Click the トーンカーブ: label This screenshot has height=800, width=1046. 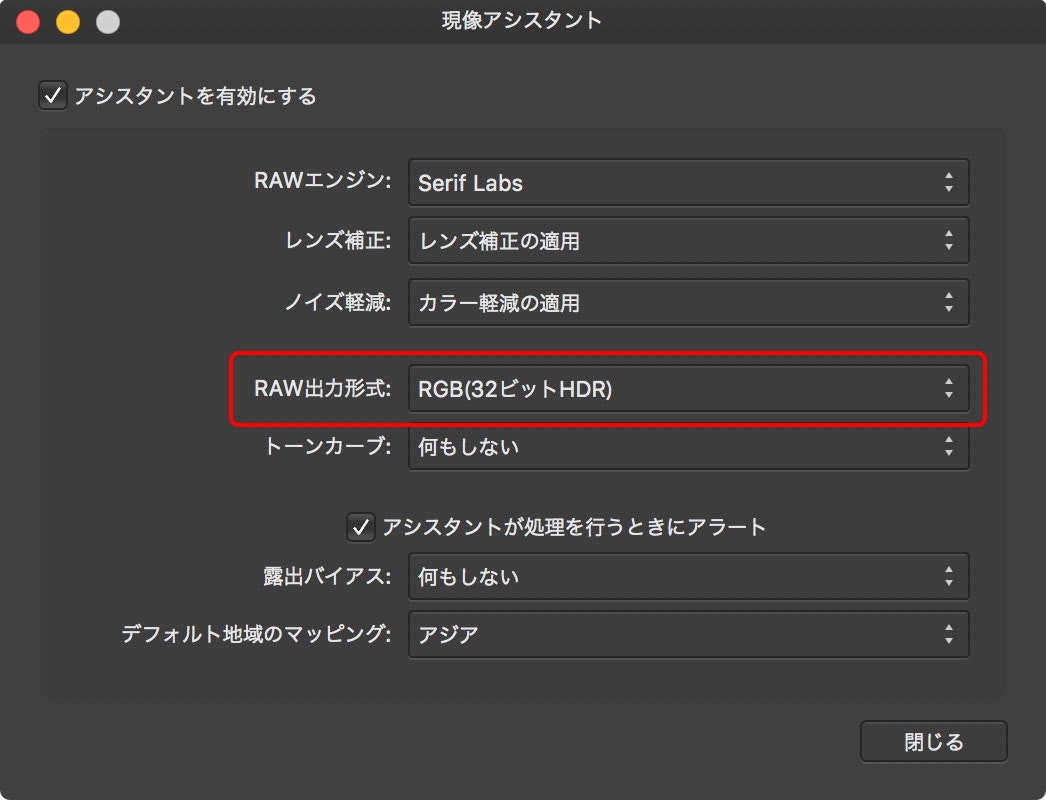[x=328, y=446]
